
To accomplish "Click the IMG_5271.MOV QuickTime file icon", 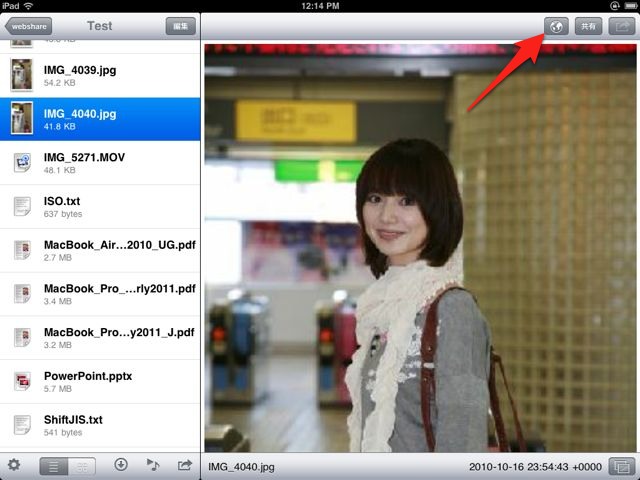I will click(22, 162).
